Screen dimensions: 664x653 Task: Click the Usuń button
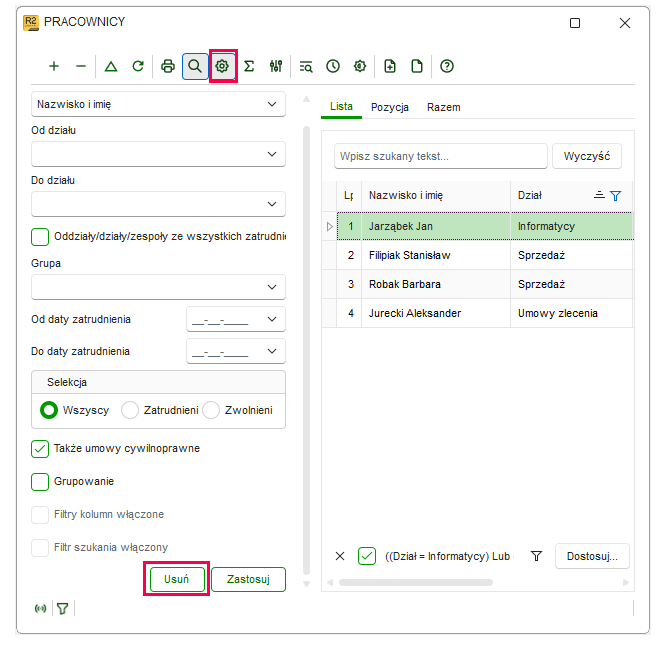[x=177, y=579]
